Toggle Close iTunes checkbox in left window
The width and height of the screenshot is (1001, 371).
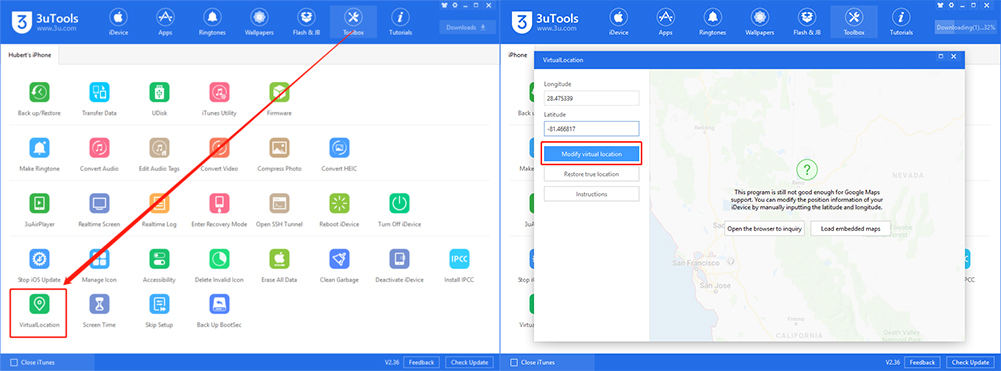(x=14, y=363)
